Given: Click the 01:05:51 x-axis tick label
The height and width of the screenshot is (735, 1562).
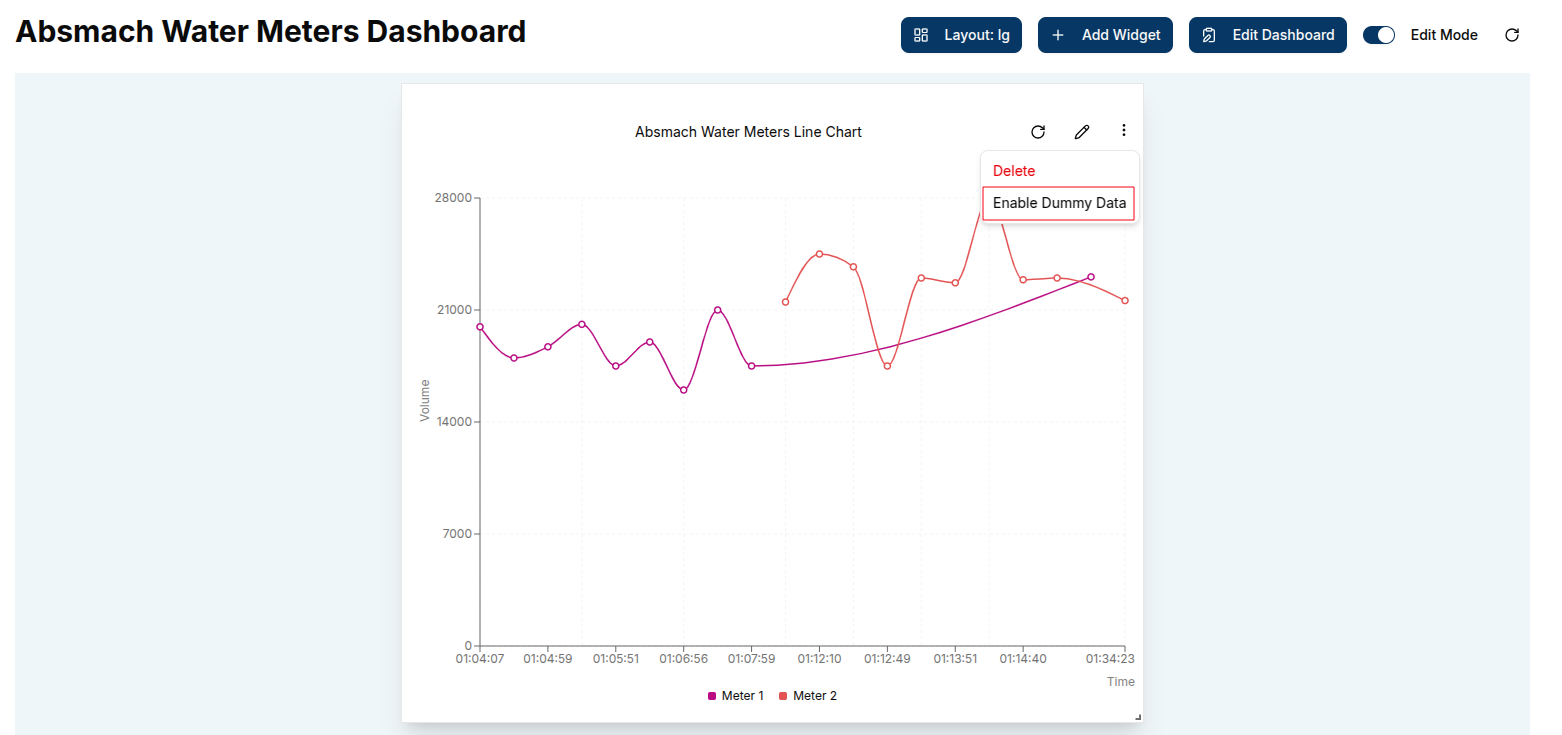Looking at the screenshot, I should 616,659.
